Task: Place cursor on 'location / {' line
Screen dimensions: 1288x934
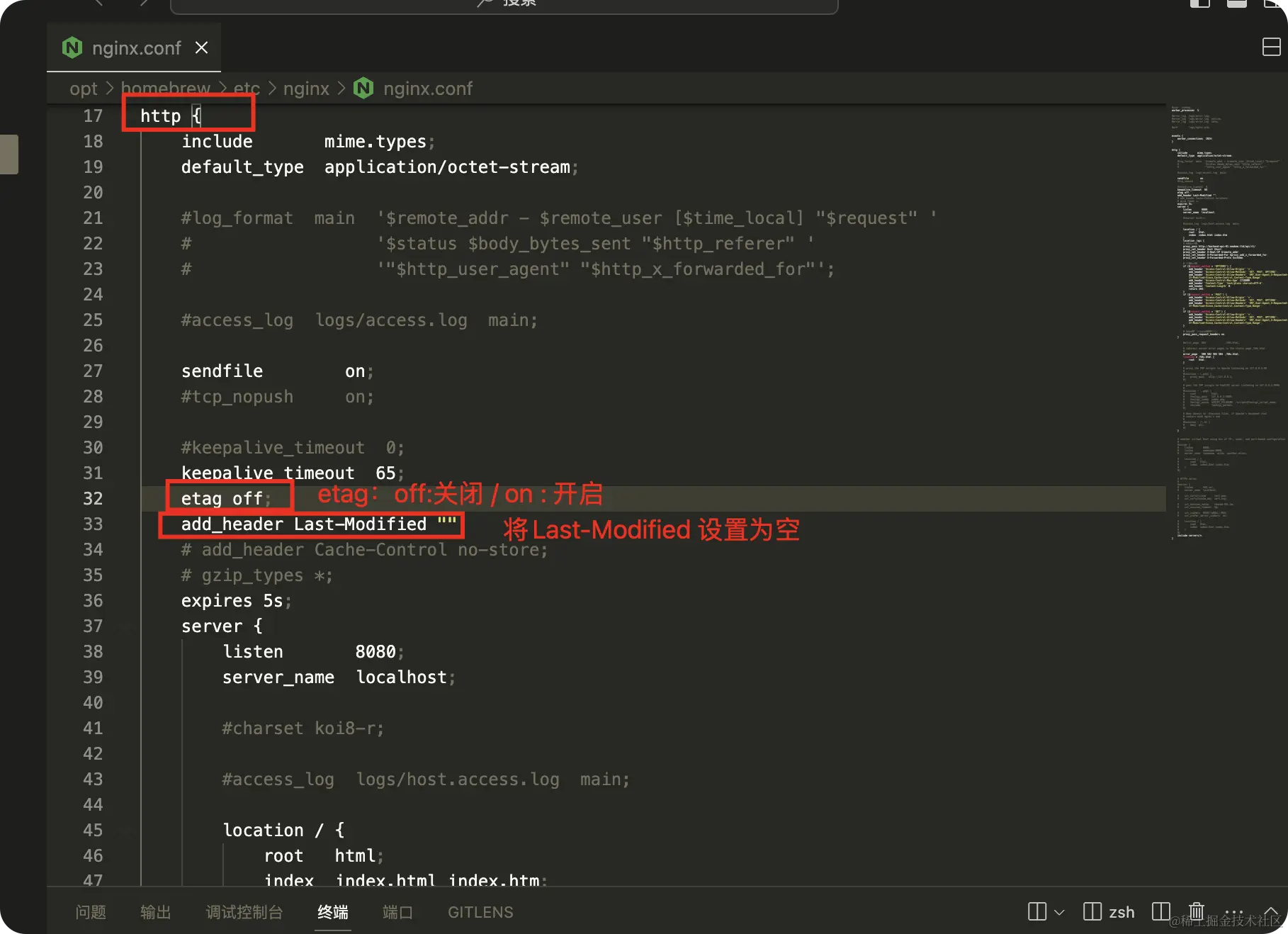Action: pos(283,831)
